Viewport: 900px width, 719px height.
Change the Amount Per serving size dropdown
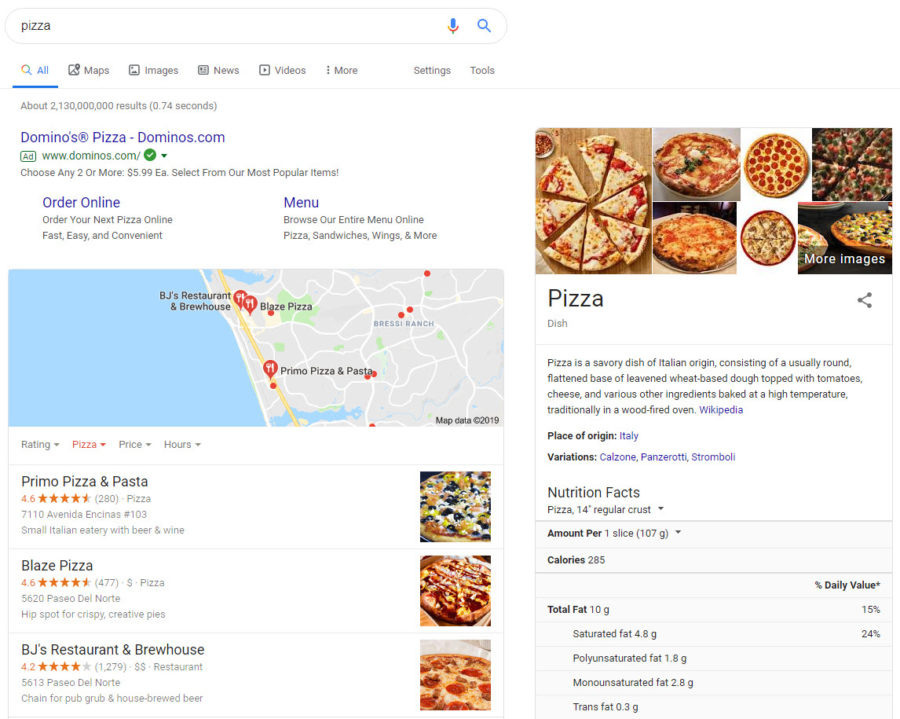[677, 533]
